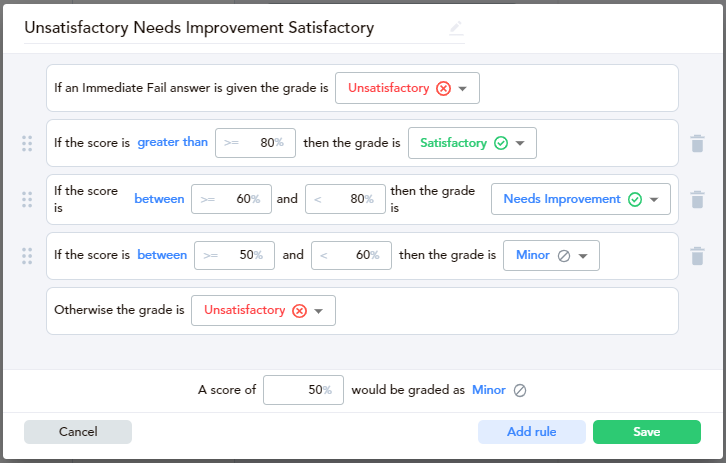Open Otherwise grade Unsatisfactory dropdown
Viewport: 726px width, 463px height.
click(263, 310)
